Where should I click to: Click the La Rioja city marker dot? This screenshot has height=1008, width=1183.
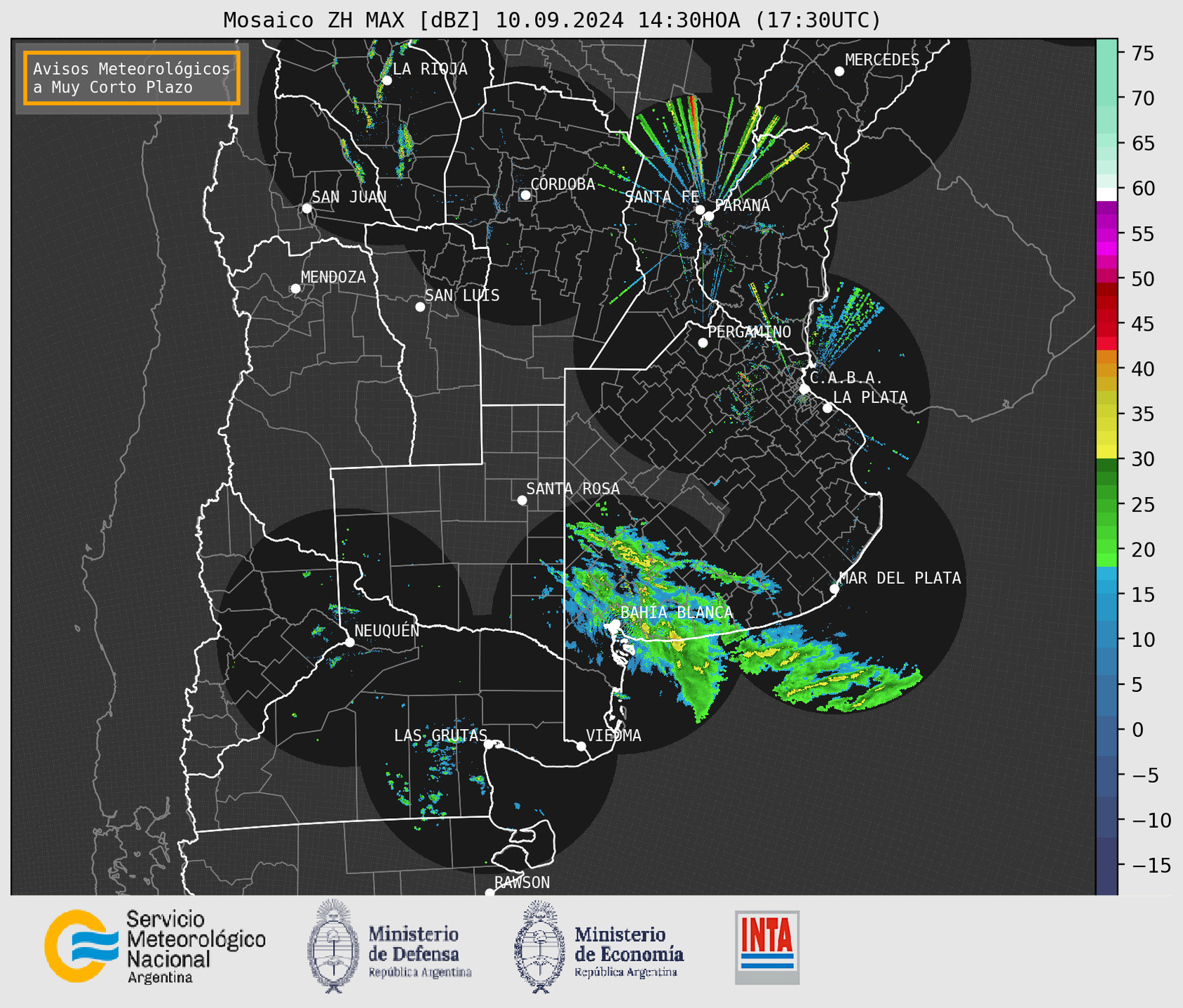pyautogui.click(x=387, y=81)
